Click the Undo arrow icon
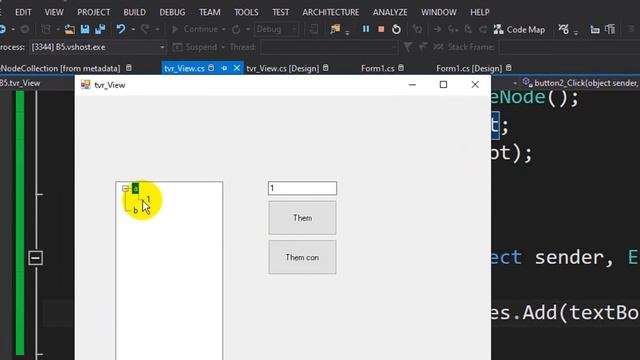 point(120,29)
